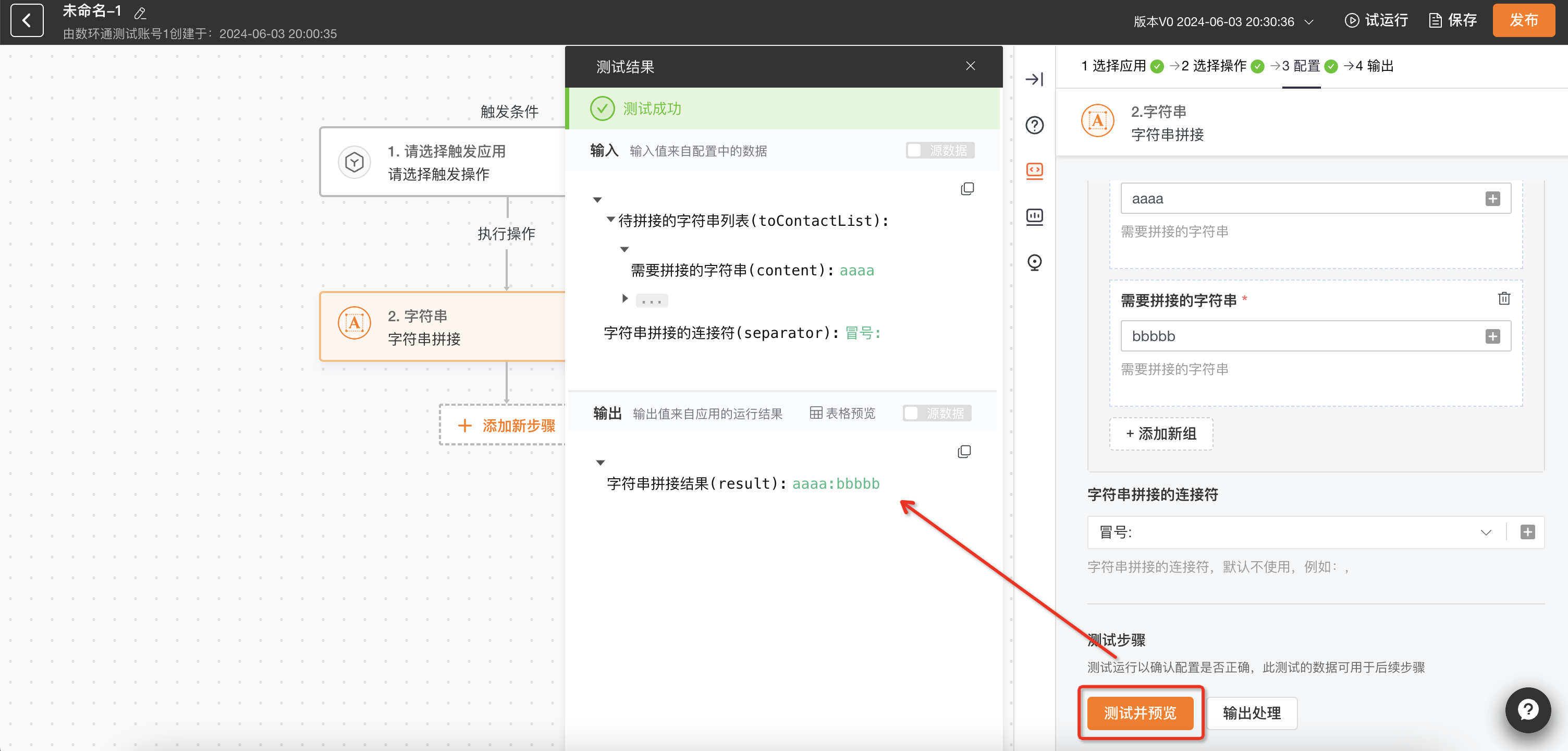This screenshot has width=1568, height=751.
Task: Toggle input 源数据 switch
Action: 940,150
